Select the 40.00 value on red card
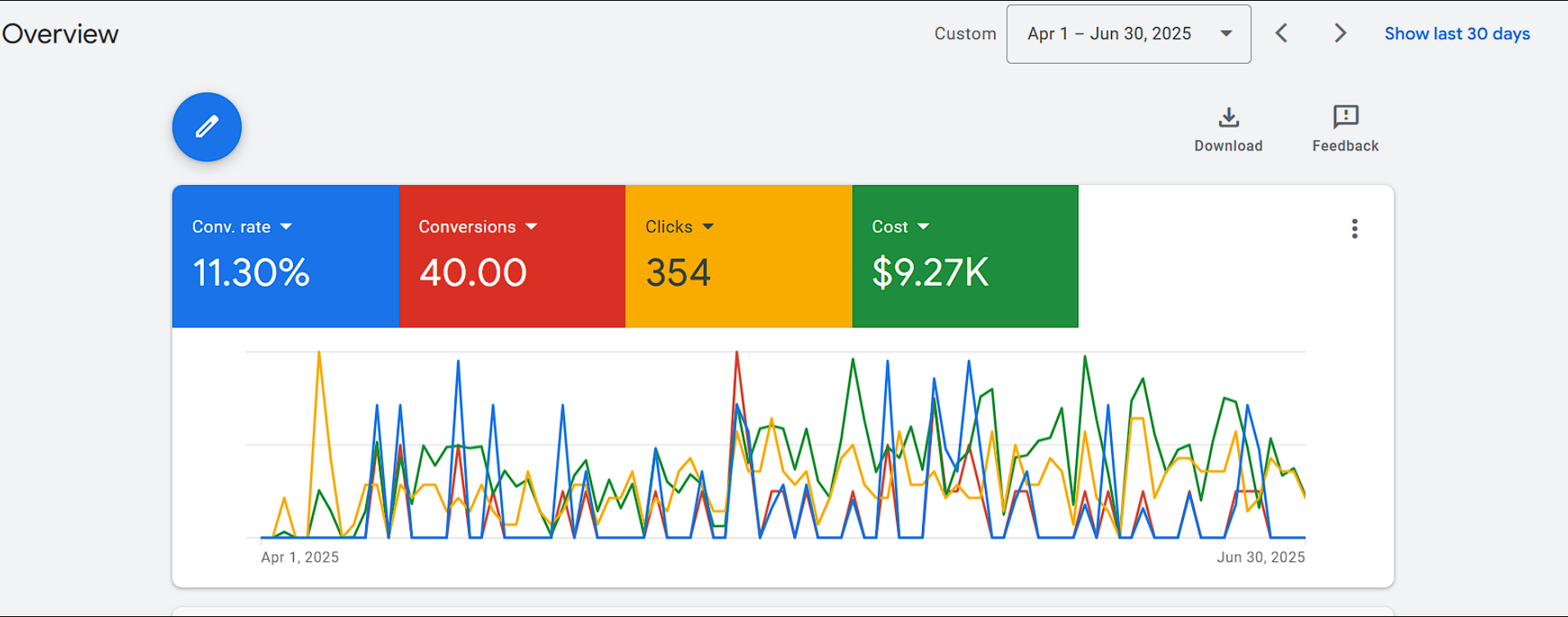 [472, 272]
